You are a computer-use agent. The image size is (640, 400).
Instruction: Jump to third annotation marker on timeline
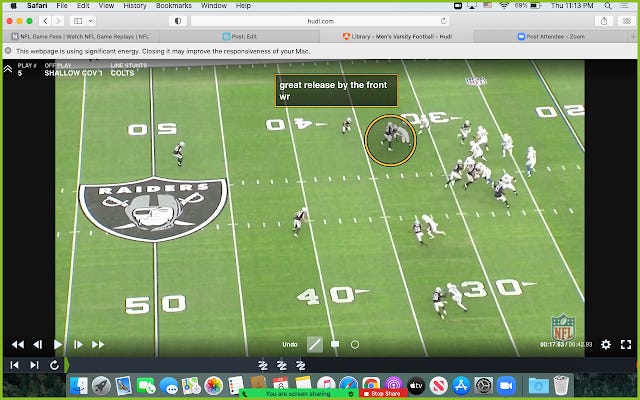[x=301, y=365]
